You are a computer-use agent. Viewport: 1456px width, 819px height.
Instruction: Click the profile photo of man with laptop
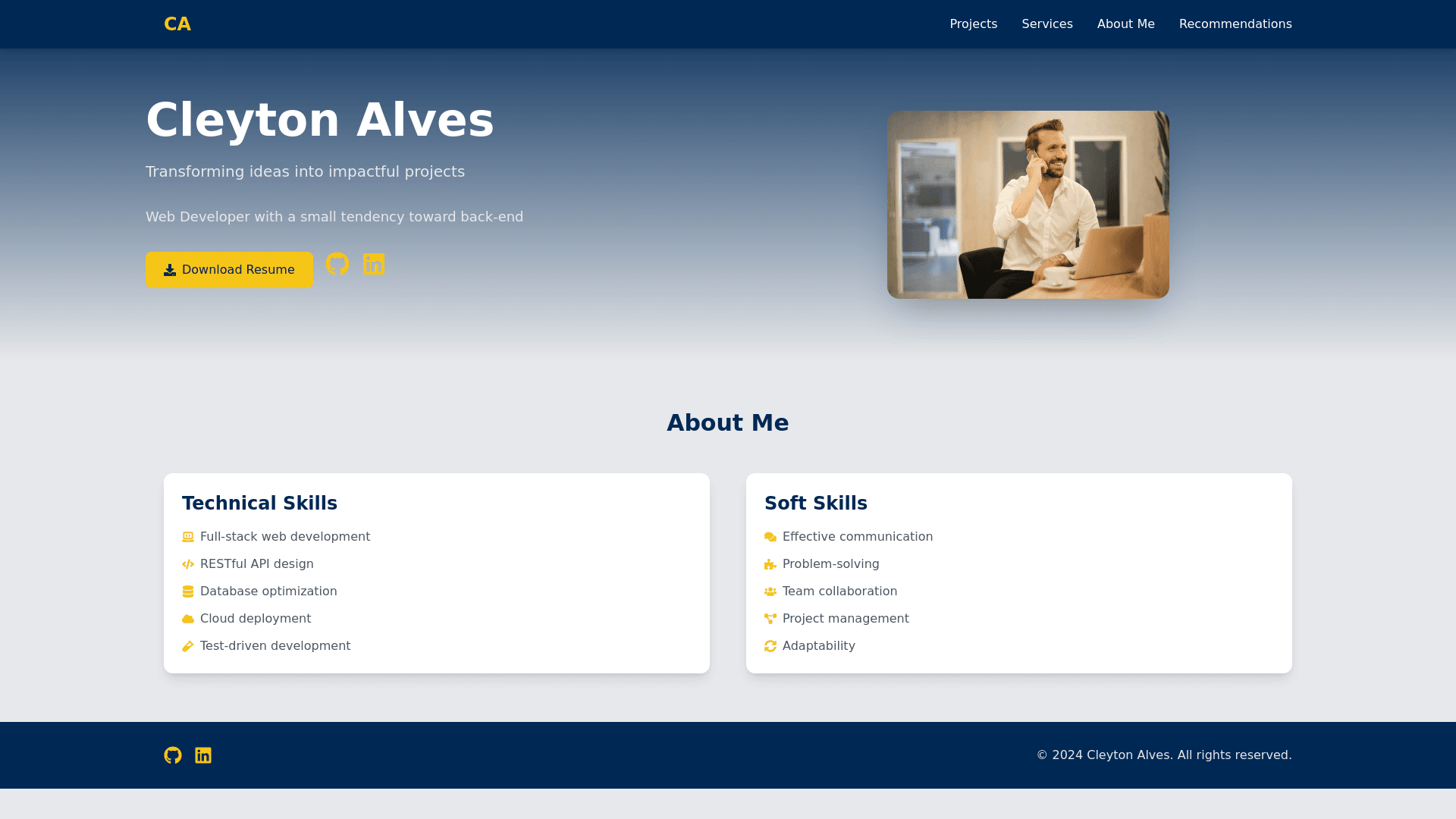(x=1028, y=205)
